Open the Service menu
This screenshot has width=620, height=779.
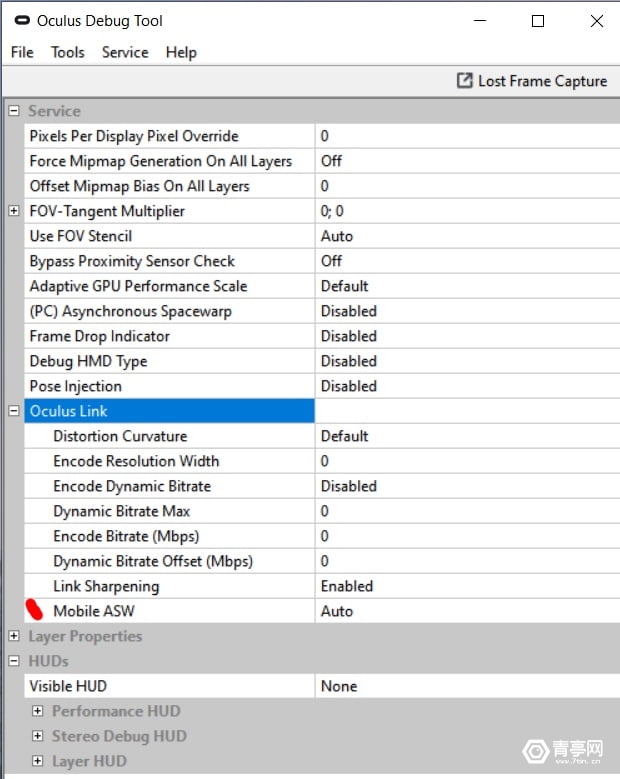point(125,52)
